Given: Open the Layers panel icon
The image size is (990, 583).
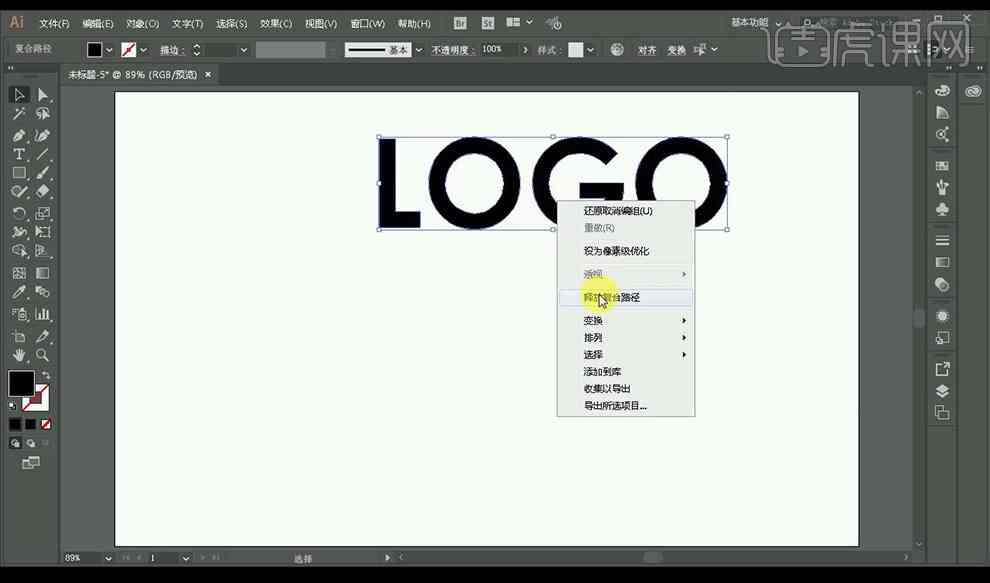Looking at the screenshot, I should (x=942, y=391).
